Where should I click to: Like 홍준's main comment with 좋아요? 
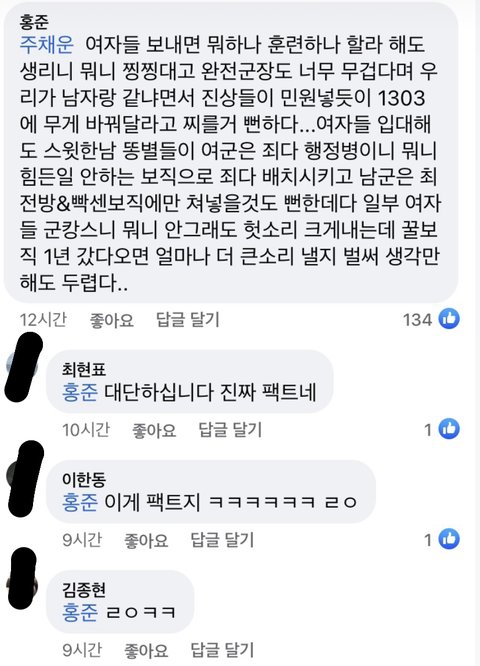(111, 320)
